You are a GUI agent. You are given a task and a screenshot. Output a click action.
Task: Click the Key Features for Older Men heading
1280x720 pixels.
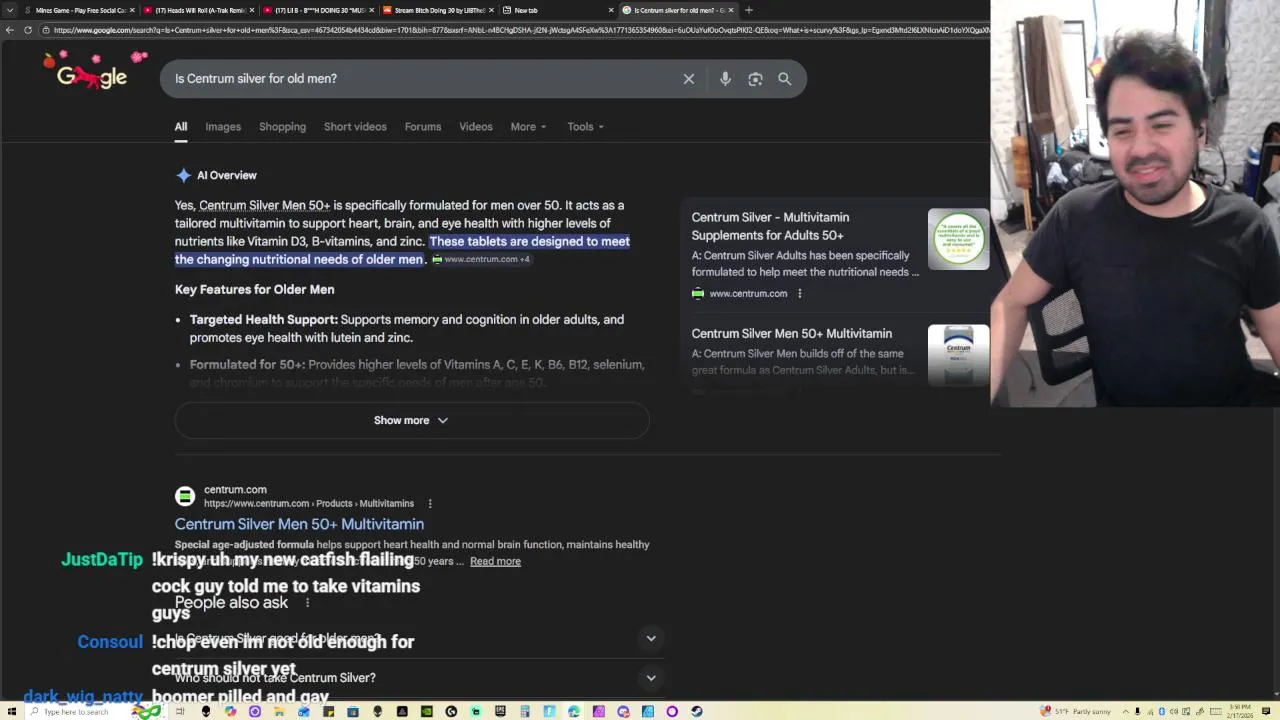coord(254,290)
